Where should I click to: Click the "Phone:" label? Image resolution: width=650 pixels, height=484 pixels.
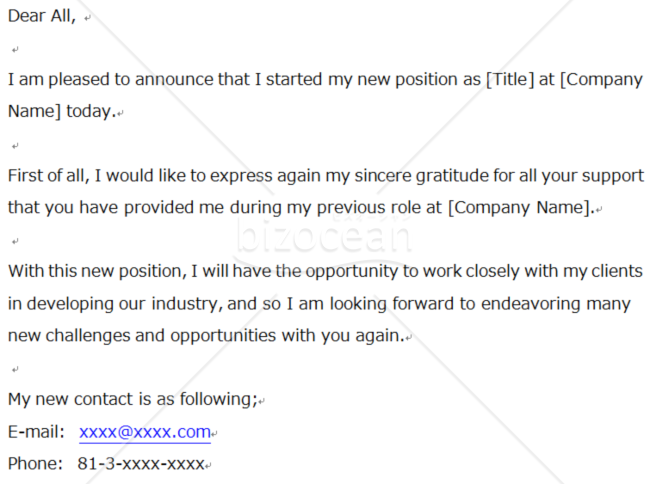[35, 464]
